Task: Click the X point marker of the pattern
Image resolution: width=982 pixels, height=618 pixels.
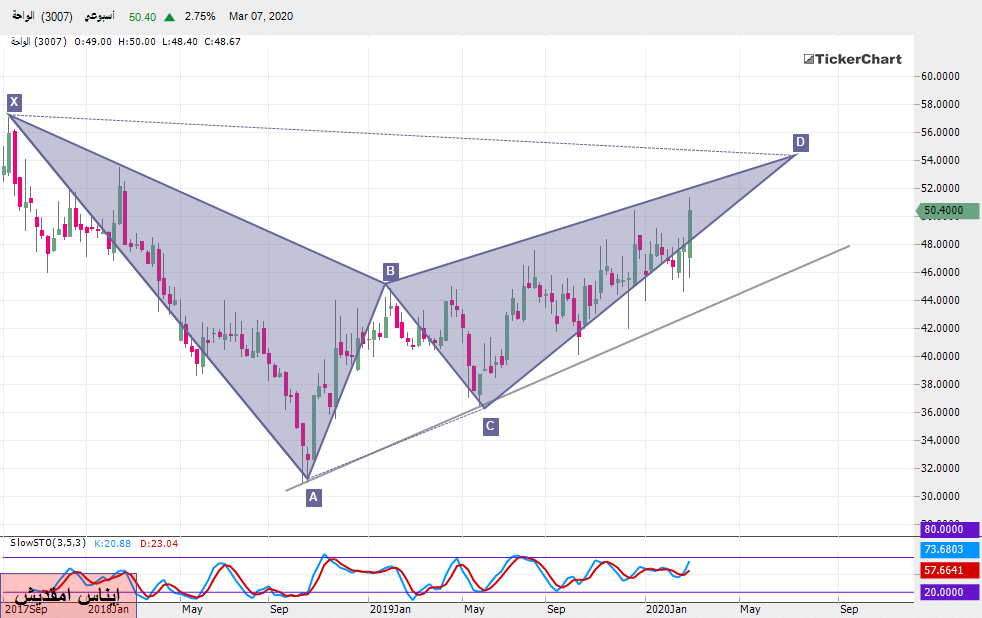Action: click(x=14, y=102)
